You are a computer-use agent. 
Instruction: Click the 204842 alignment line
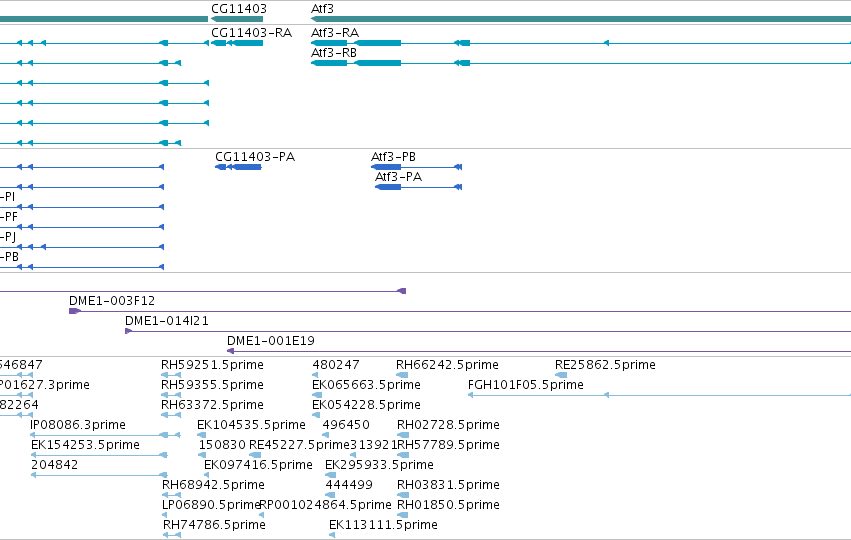99,475
